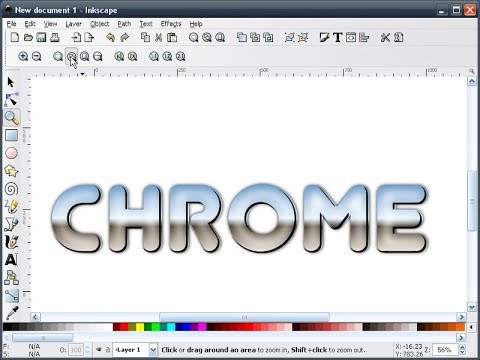Viewport: 480px width, 360px height.
Task: Select the Rectangle tool
Action: click(x=11, y=135)
